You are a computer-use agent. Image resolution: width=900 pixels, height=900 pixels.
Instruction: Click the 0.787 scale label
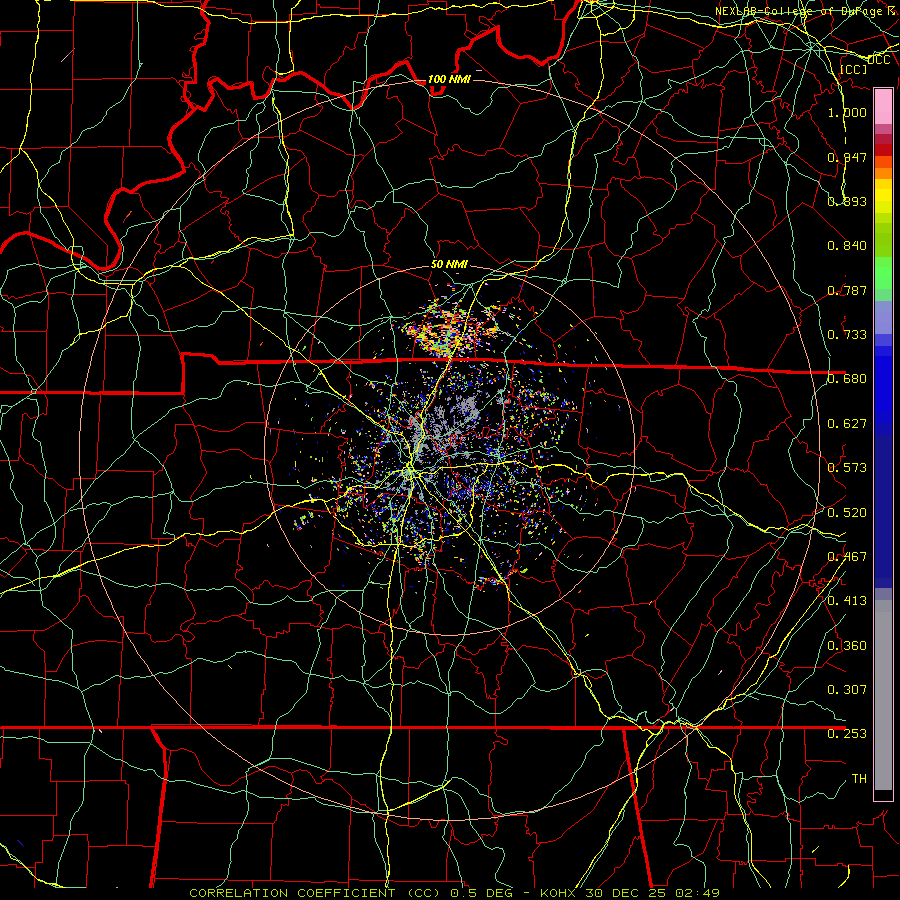[847, 290]
